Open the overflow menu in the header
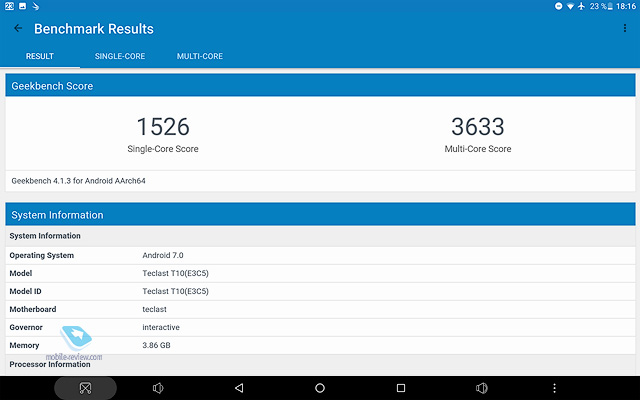Image resolution: width=640 pixels, height=400 pixels. tap(624, 28)
